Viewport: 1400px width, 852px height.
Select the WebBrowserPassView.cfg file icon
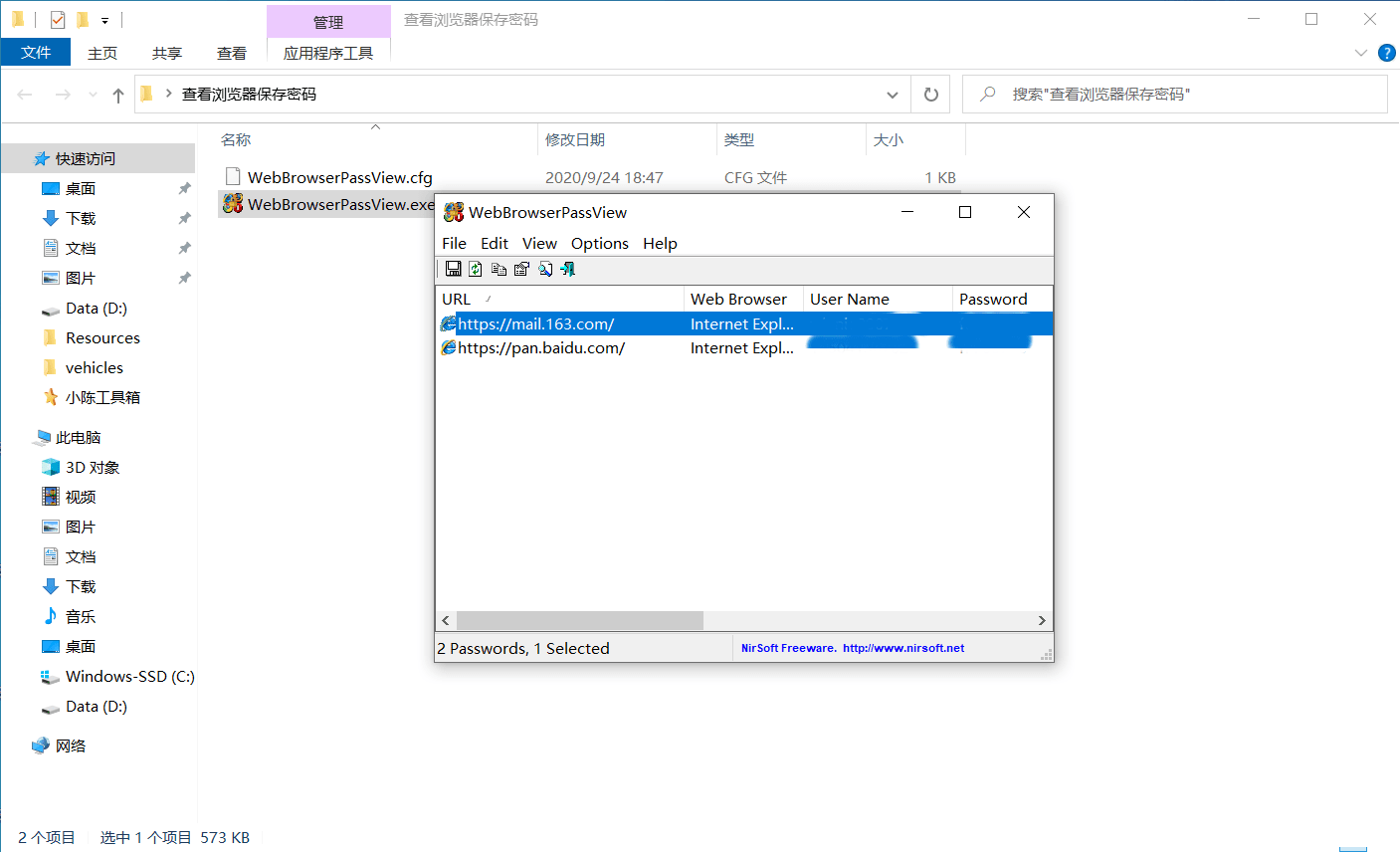[233, 177]
